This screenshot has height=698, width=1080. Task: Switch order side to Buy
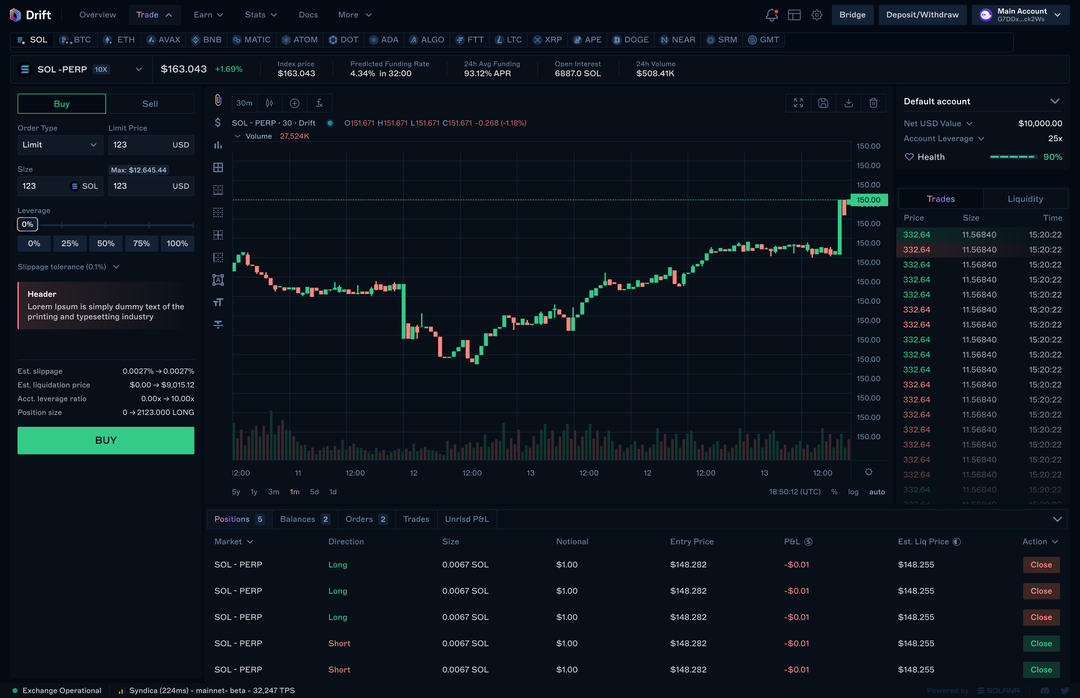click(x=61, y=103)
